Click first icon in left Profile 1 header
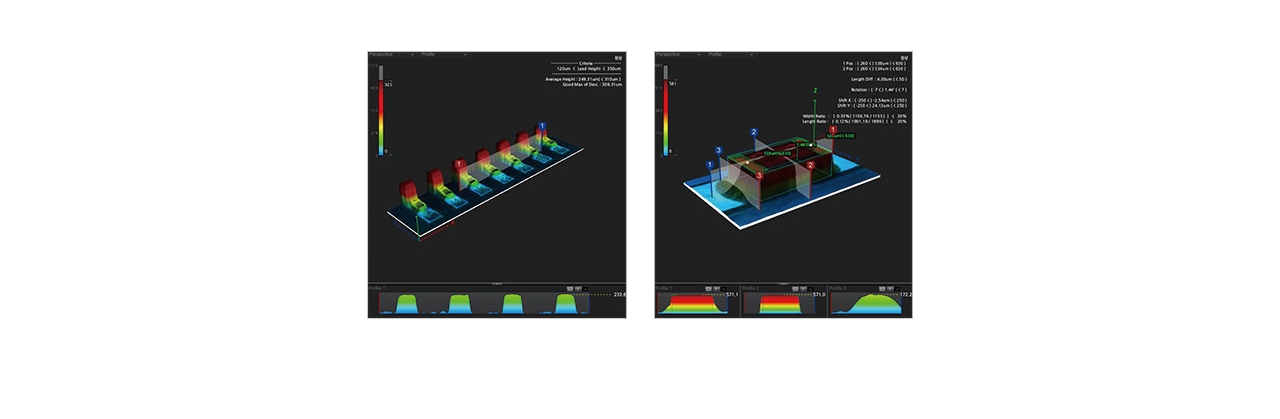This screenshot has width=1280, height=419. pyautogui.click(x=569, y=288)
